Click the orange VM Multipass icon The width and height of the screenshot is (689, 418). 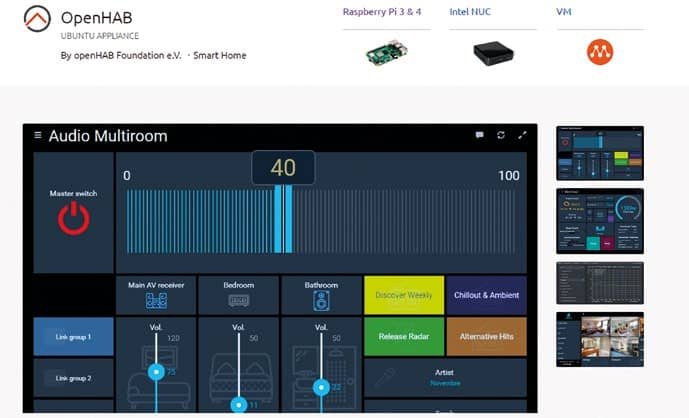pos(600,52)
